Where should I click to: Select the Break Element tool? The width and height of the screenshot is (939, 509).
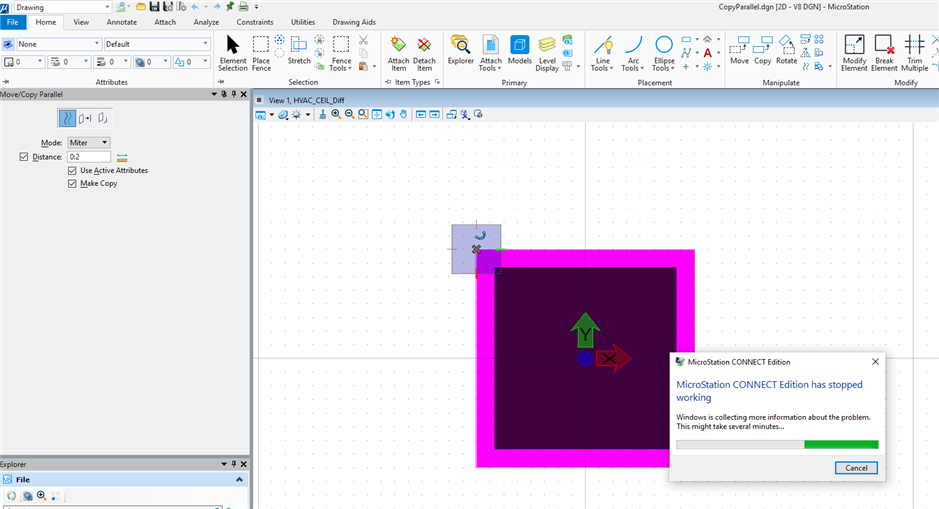pyautogui.click(x=884, y=52)
